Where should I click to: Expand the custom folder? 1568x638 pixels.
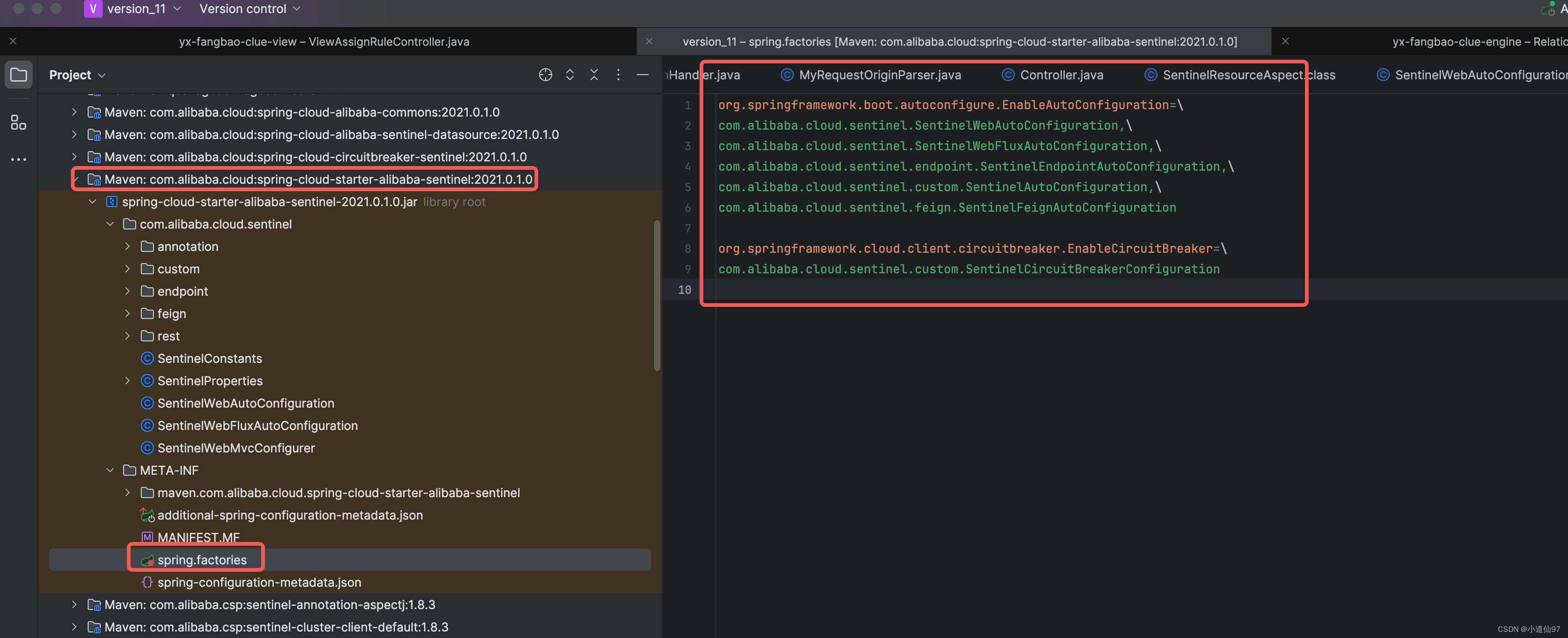[x=127, y=269]
